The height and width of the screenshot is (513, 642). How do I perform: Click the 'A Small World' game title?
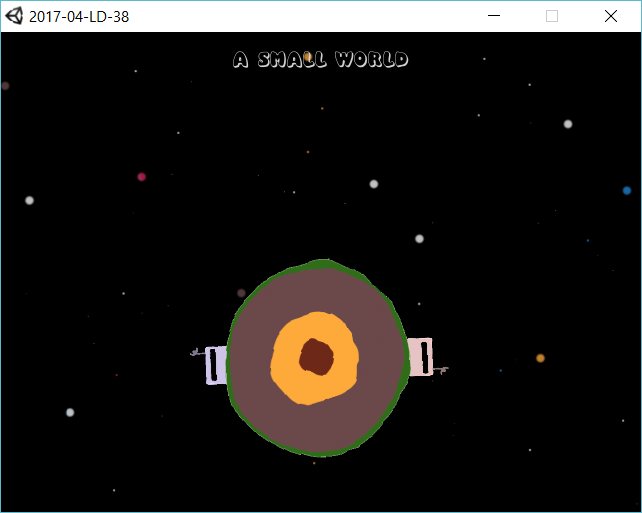click(321, 59)
